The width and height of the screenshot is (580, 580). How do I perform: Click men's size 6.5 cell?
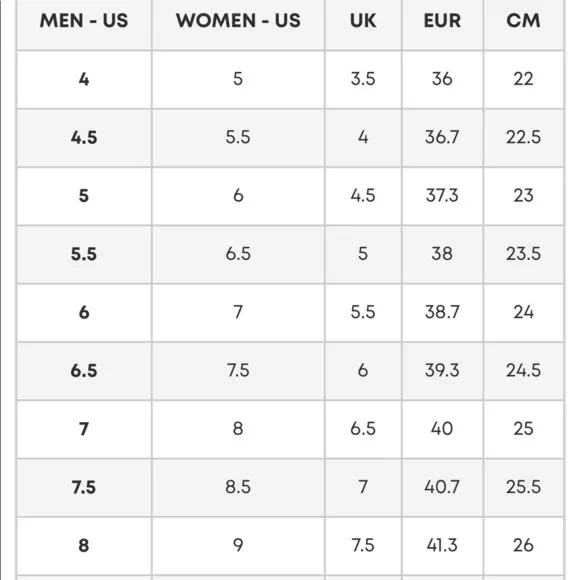(84, 371)
